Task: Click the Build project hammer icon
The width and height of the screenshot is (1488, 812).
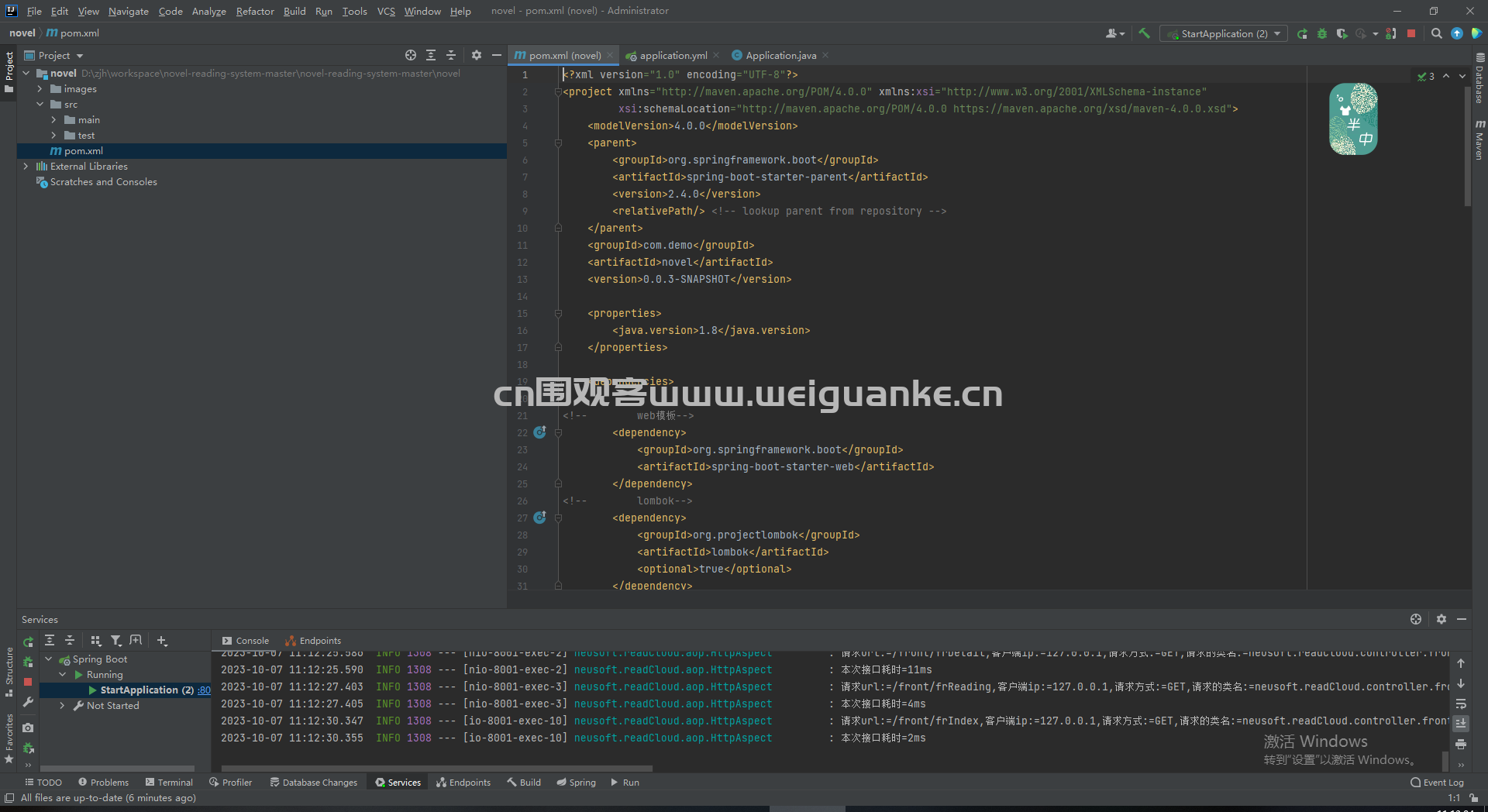Action: [1144, 33]
